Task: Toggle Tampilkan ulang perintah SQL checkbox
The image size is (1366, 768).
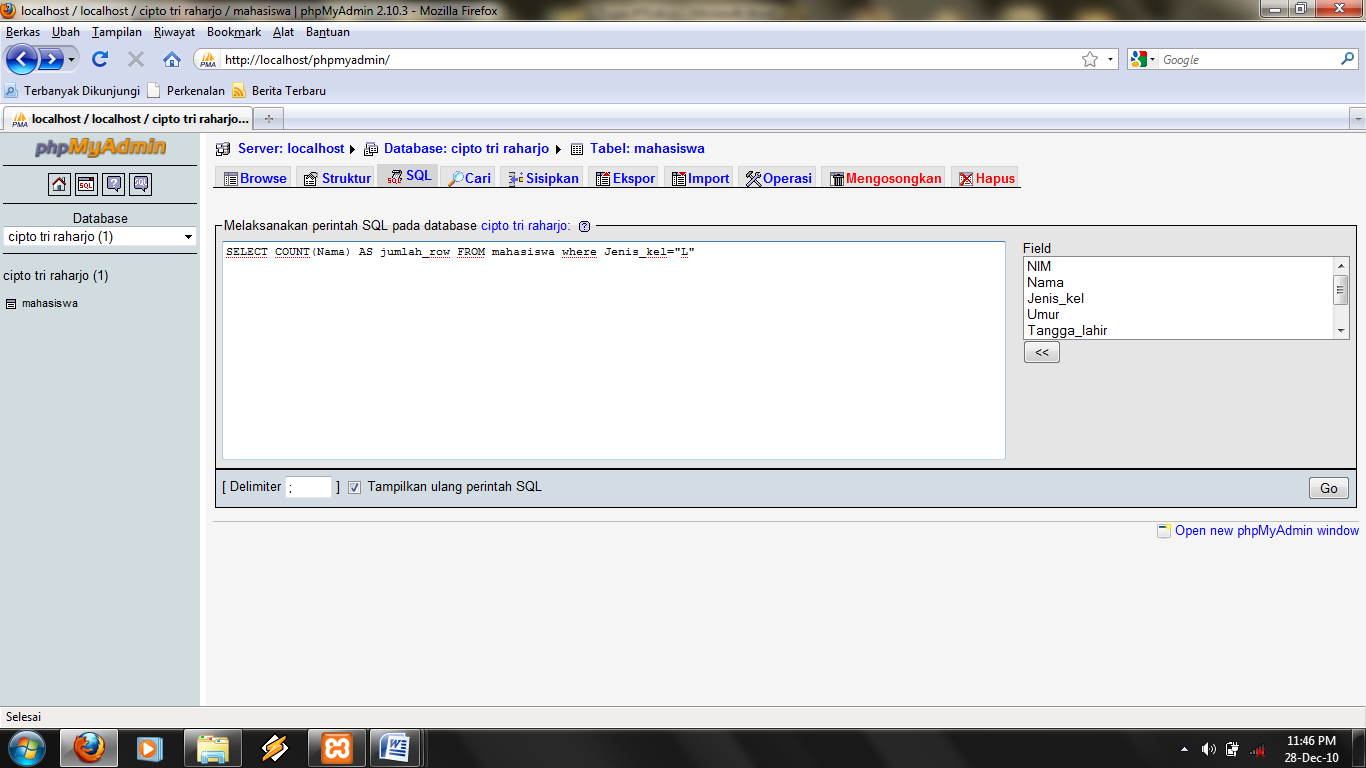Action: click(x=354, y=487)
